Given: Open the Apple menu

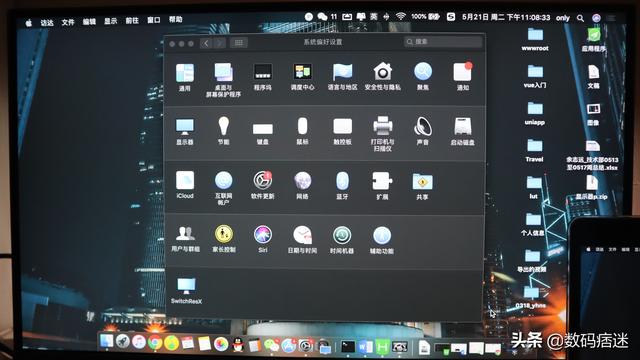Looking at the screenshot, I should click(29, 23).
